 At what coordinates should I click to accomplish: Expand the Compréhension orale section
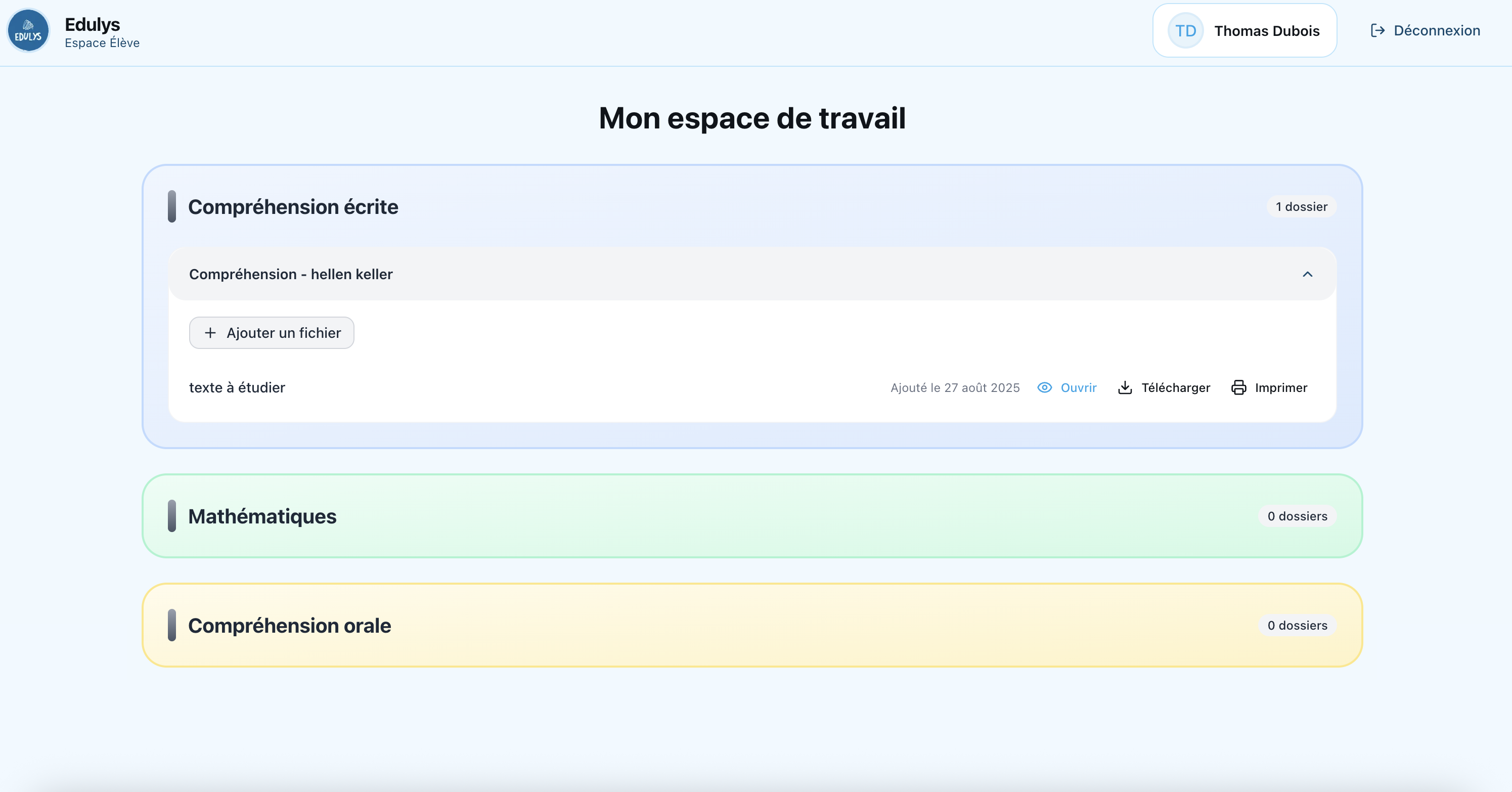[289, 625]
